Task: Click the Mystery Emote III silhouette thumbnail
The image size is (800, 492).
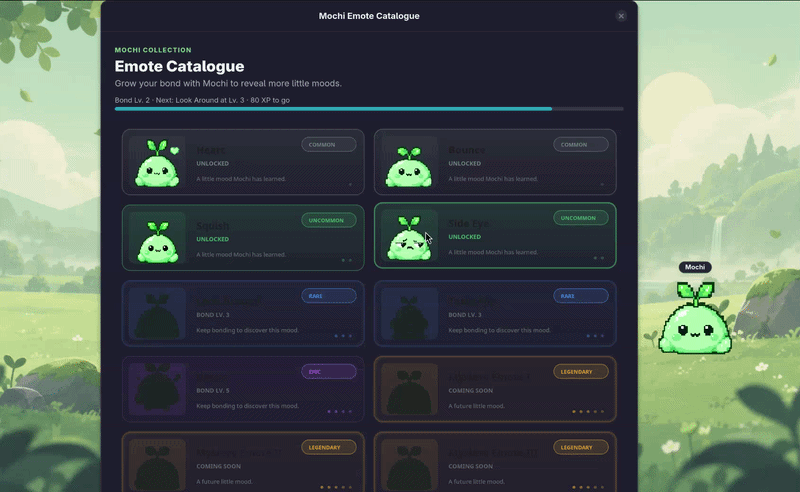Action: pos(409,465)
